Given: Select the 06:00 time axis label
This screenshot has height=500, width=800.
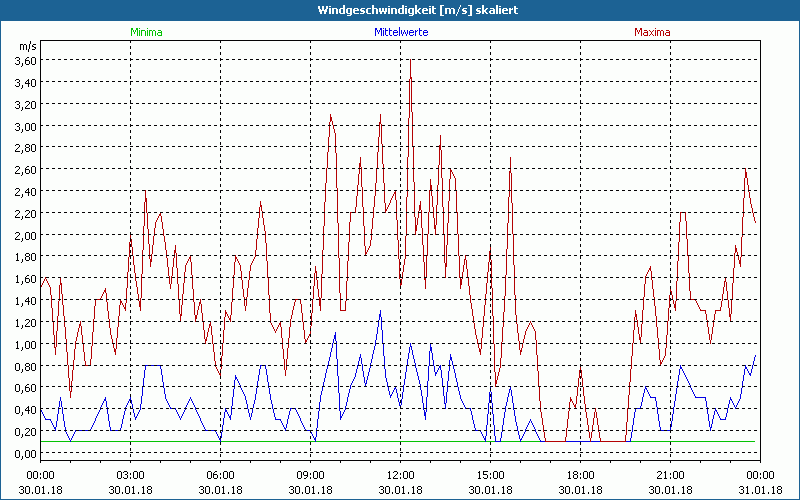Looking at the screenshot, I should point(220,474).
